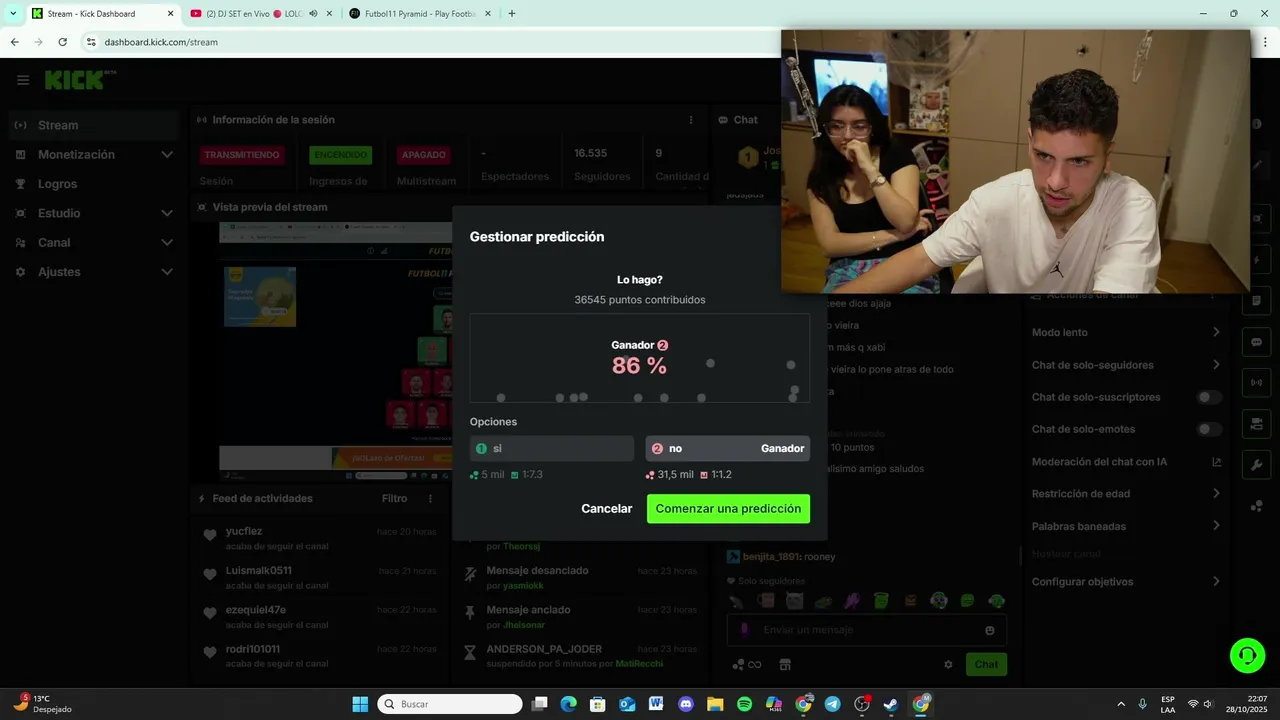This screenshot has width=1280, height=720.
Task: Expand Restricción de edad setting
Action: (x=1126, y=494)
